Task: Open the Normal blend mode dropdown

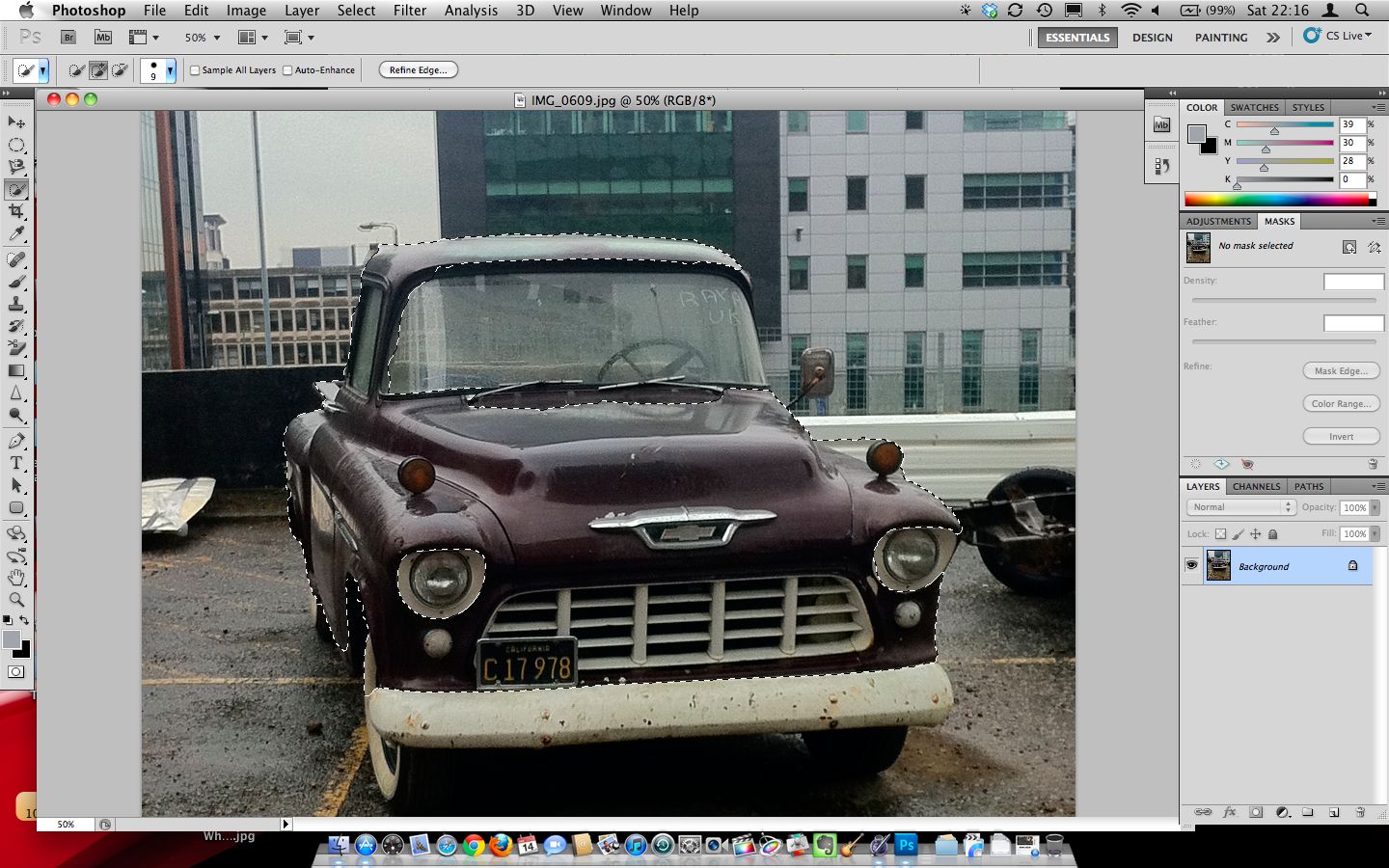Action: (x=1240, y=507)
